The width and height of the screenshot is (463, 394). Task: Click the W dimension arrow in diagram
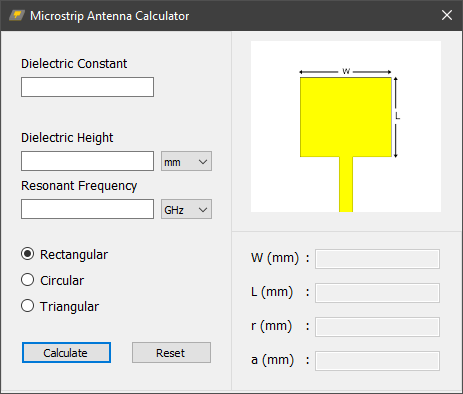(345, 71)
